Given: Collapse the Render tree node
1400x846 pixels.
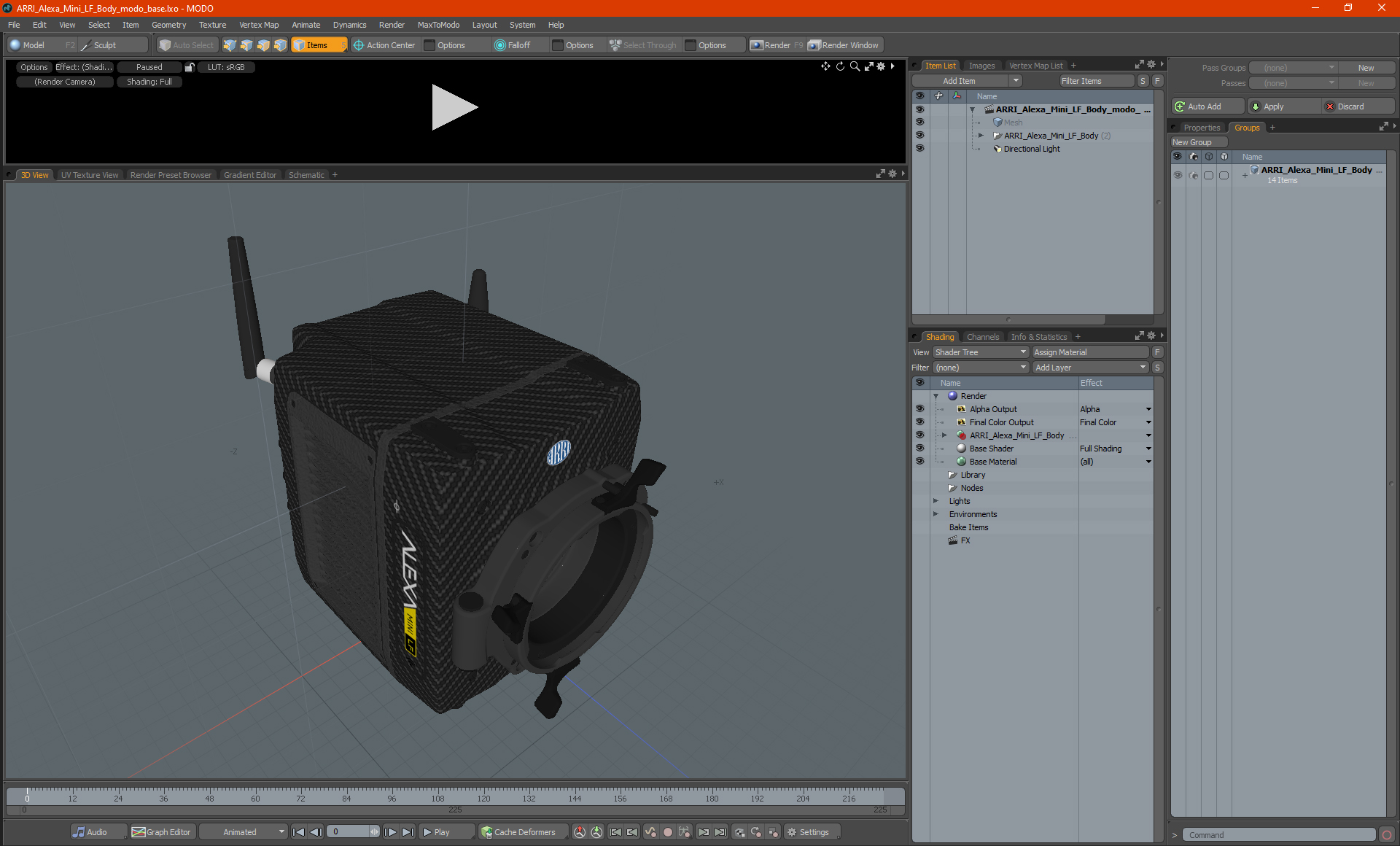Looking at the screenshot, I should click(936, 396).
